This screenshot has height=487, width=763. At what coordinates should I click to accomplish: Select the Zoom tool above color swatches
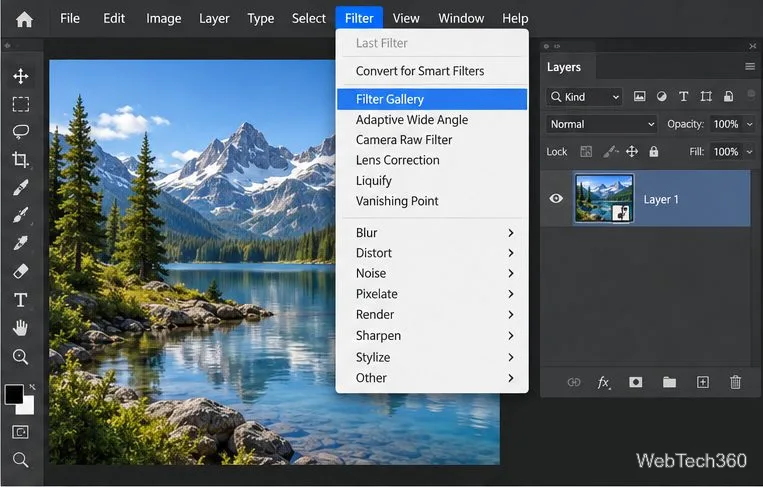pyautogui.click(x=20, y=357)
